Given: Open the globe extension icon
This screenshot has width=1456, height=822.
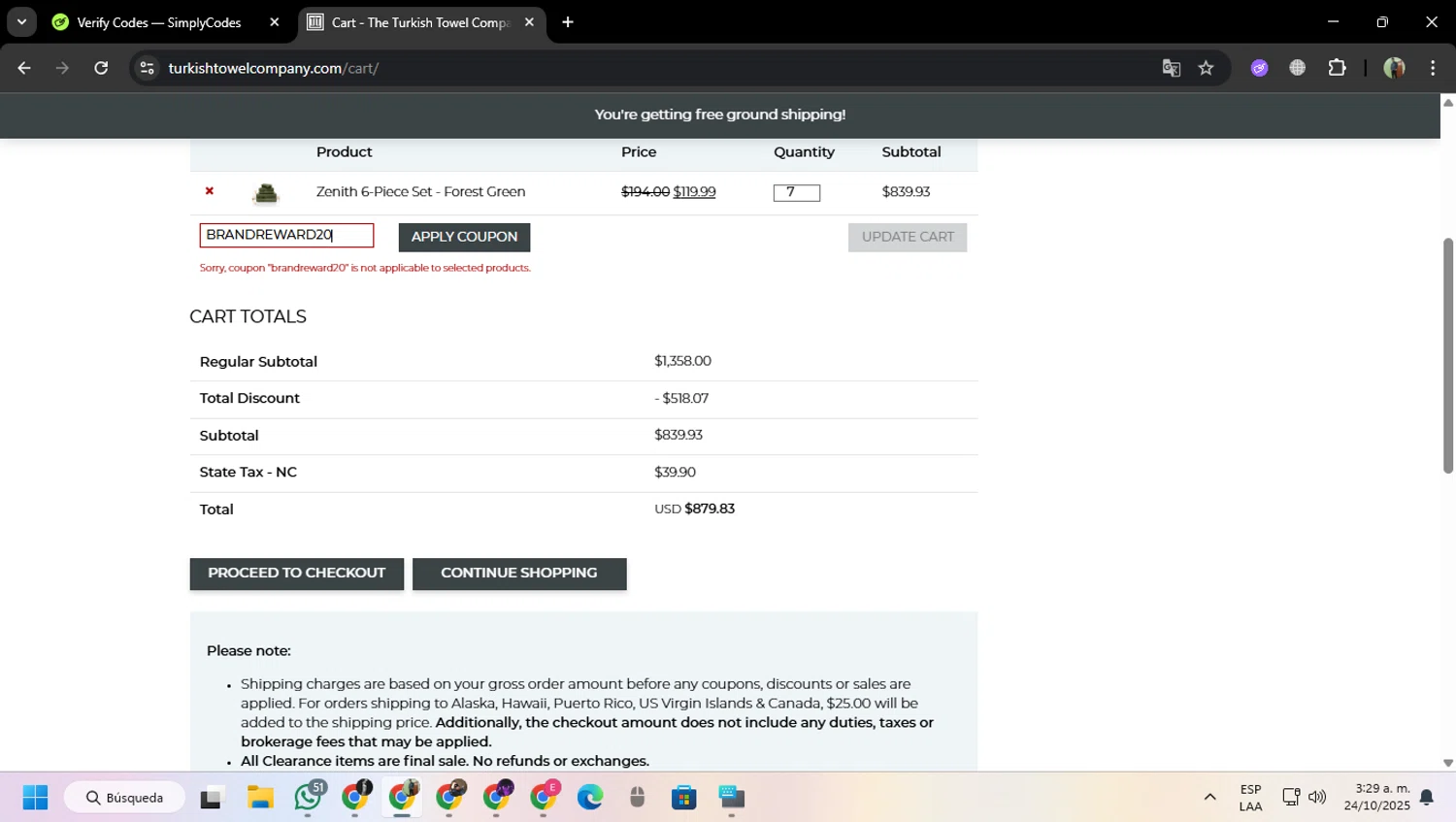Looking at the screenshot, I should tap(1298, 68).
